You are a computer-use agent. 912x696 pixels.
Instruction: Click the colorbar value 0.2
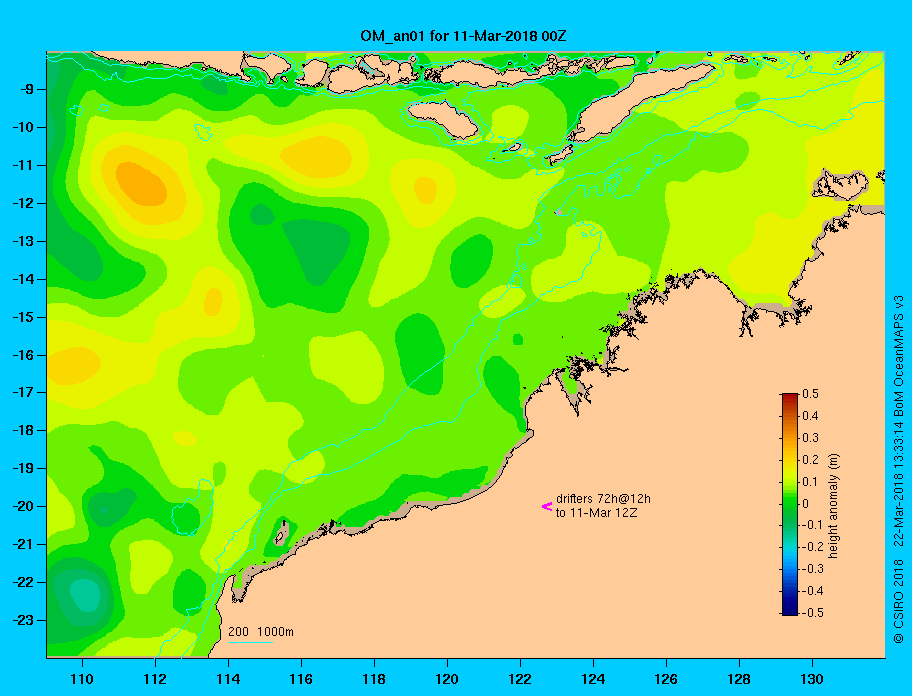(x=811, y=460)
